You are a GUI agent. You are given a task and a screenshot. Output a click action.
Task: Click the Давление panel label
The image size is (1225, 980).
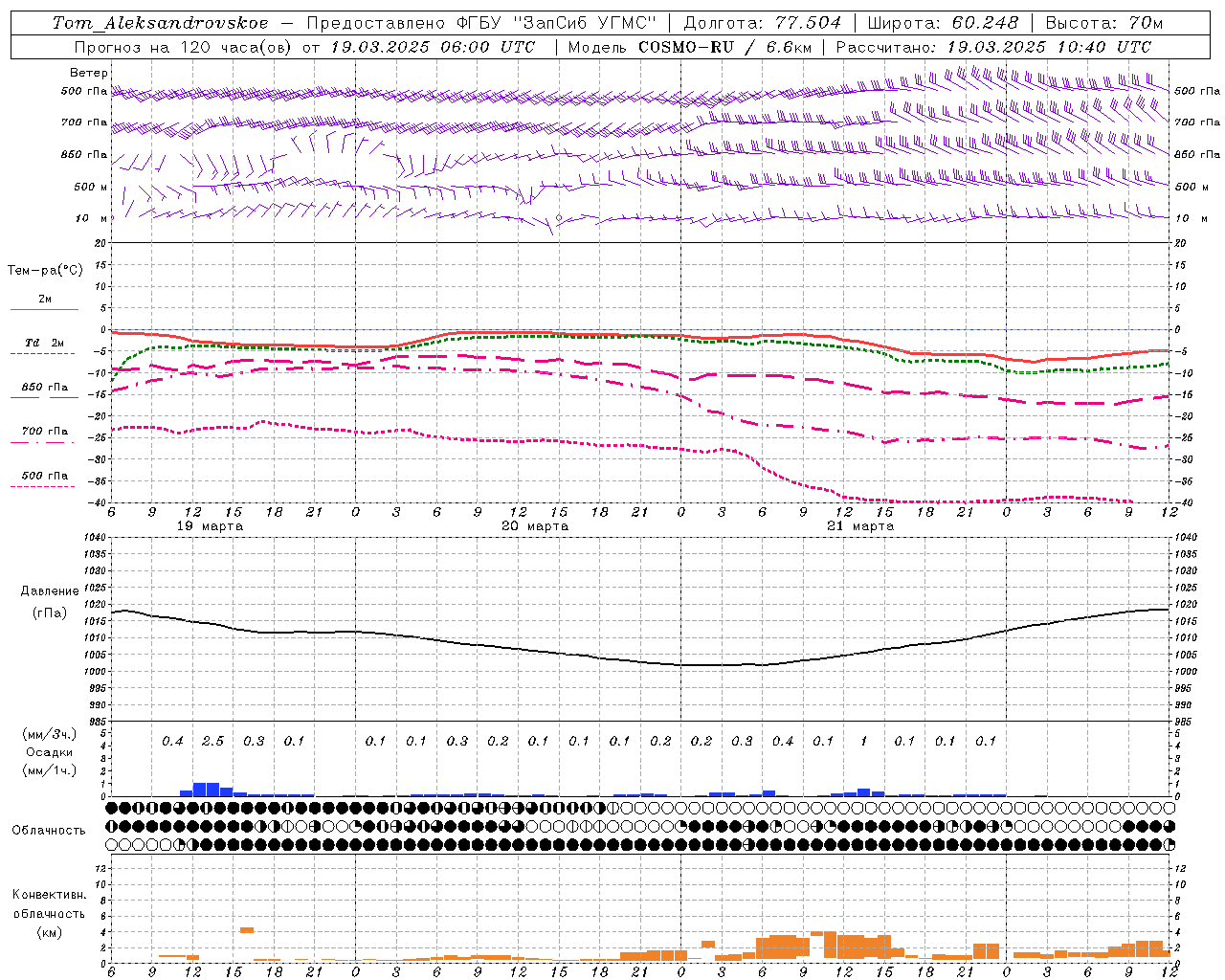click(50, 591)
